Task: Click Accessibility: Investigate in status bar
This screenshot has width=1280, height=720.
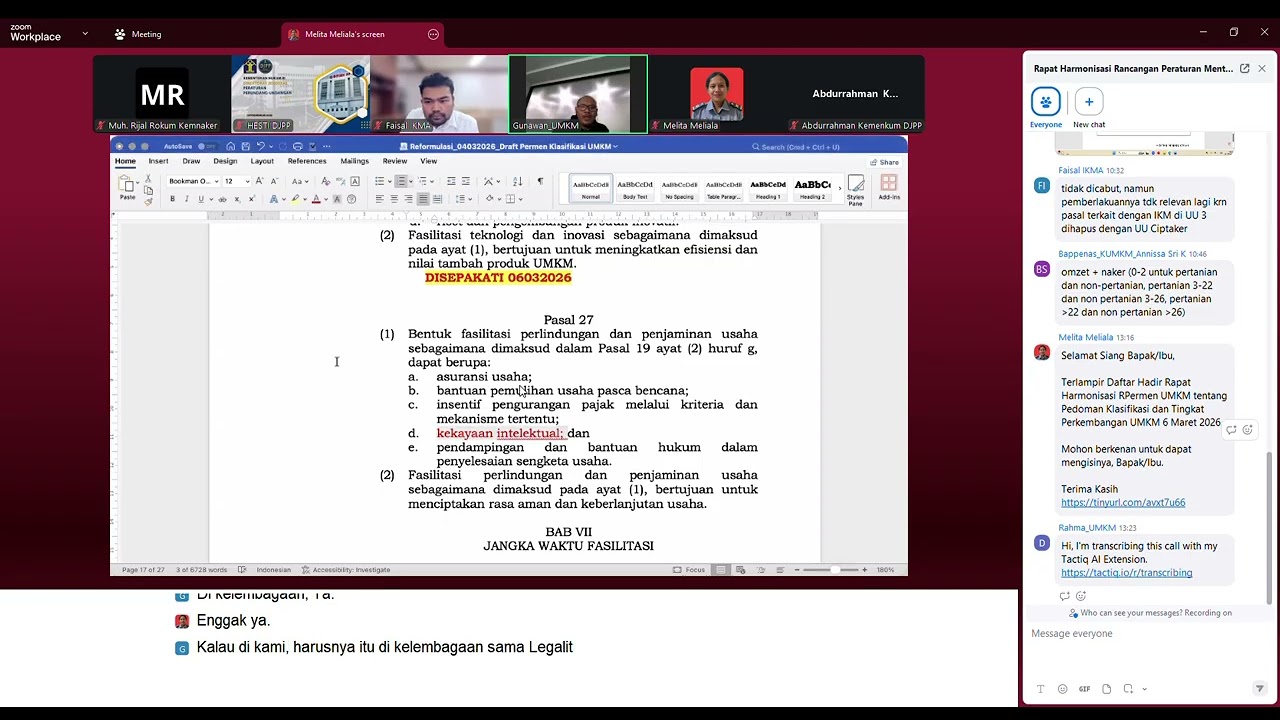Action: [346, 570]
